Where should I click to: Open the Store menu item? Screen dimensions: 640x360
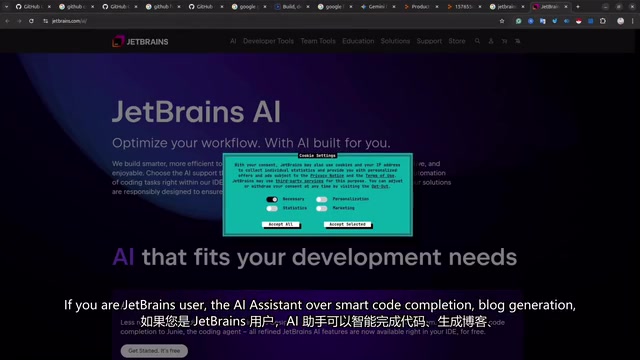click(x=457, y=41)
